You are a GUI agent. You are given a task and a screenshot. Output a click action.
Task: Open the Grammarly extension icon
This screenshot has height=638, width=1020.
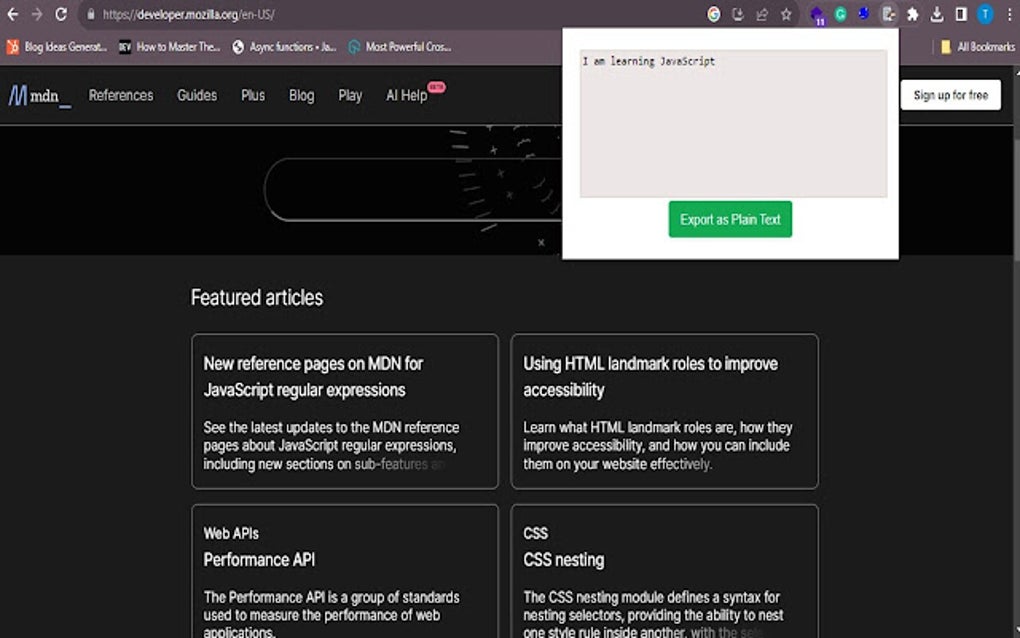(x=840, y=14)
